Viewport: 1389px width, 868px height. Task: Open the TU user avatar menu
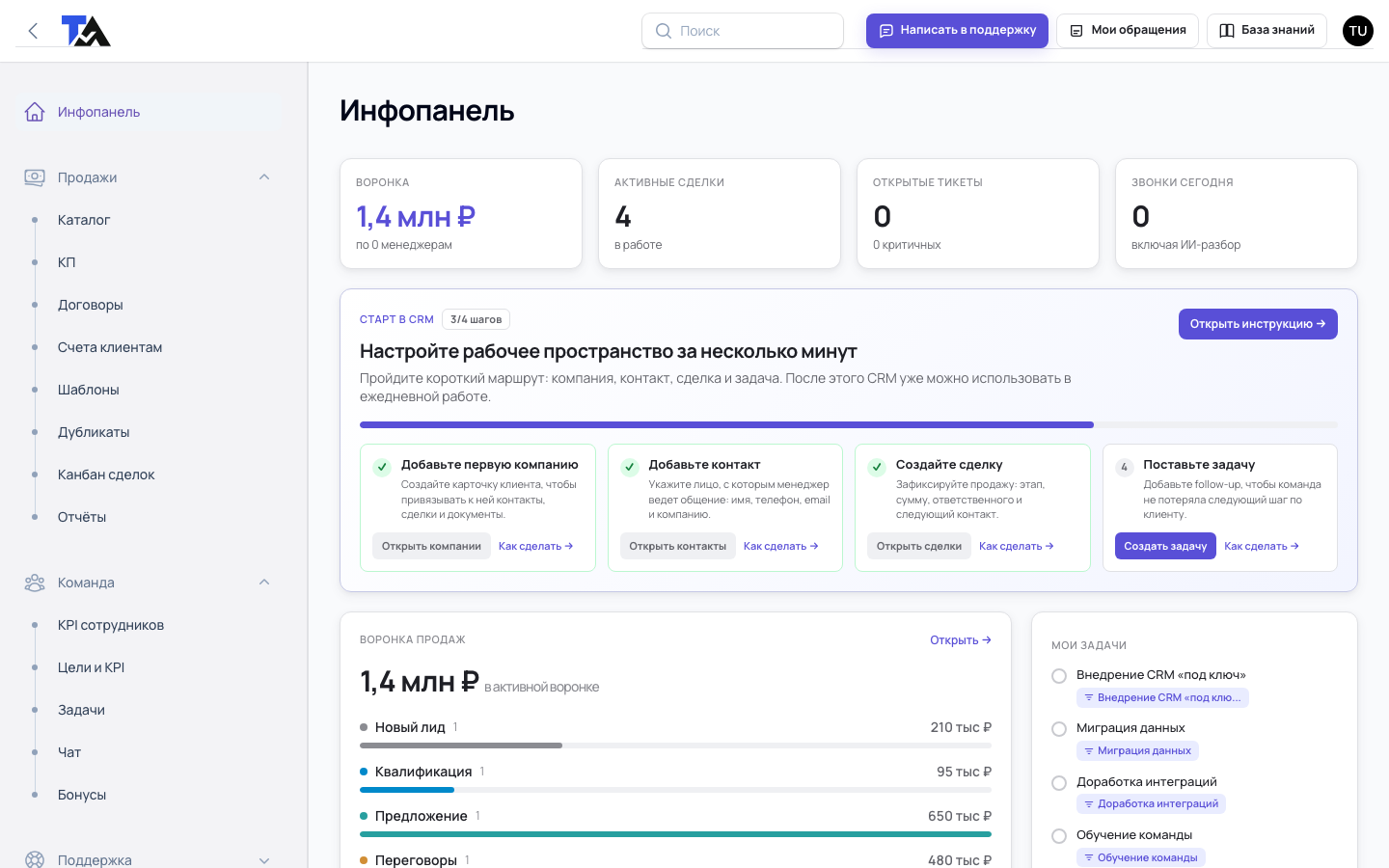pyautogui.click(x=1358, y=31)
